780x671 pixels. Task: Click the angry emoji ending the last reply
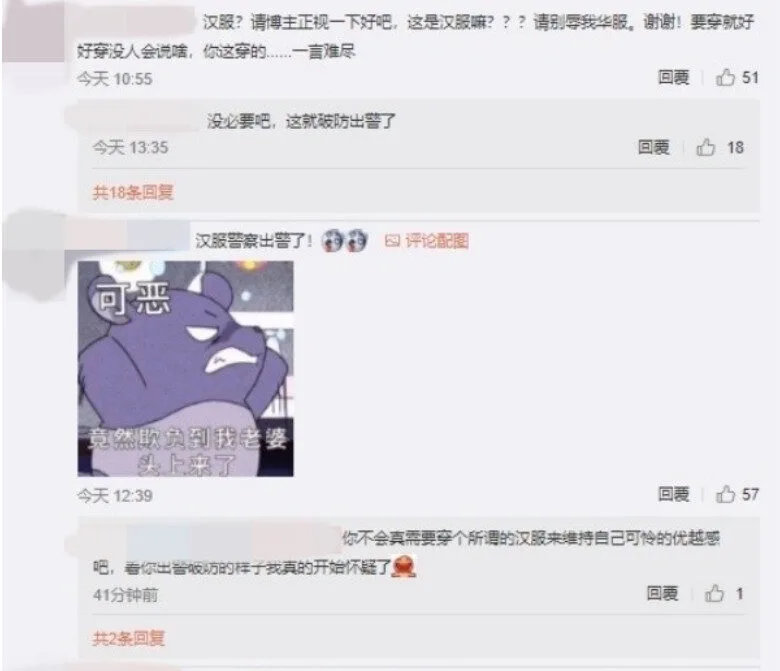404,567
